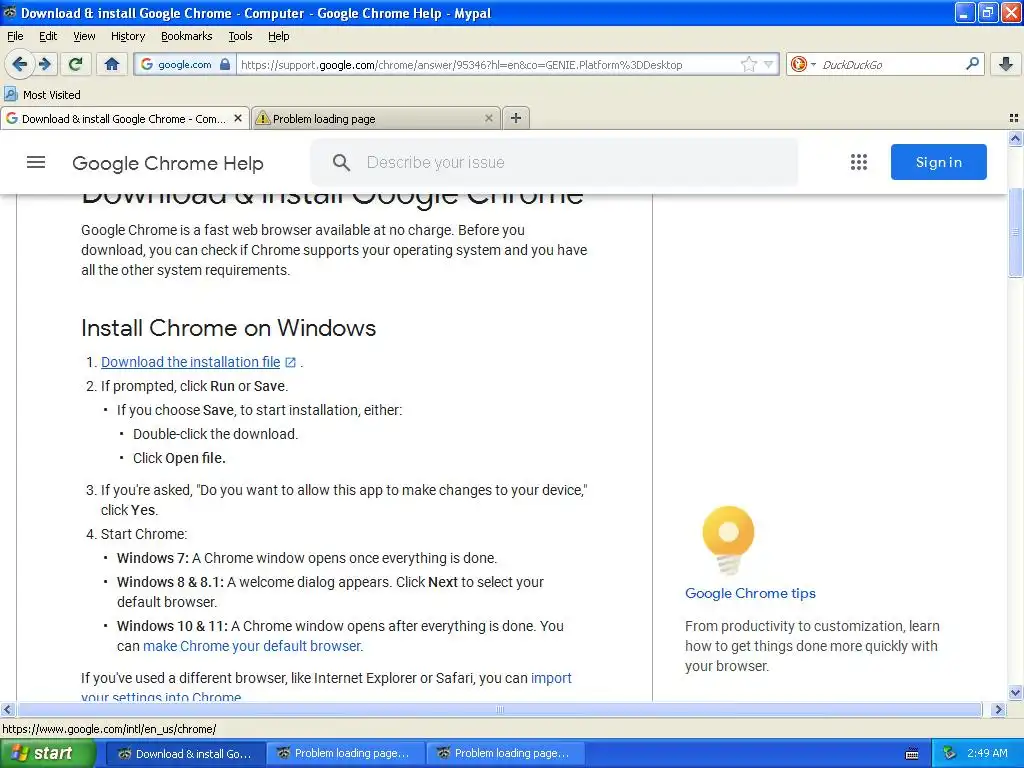
Task: Bookmark this page with the star icon
Action: coord(748,64)
